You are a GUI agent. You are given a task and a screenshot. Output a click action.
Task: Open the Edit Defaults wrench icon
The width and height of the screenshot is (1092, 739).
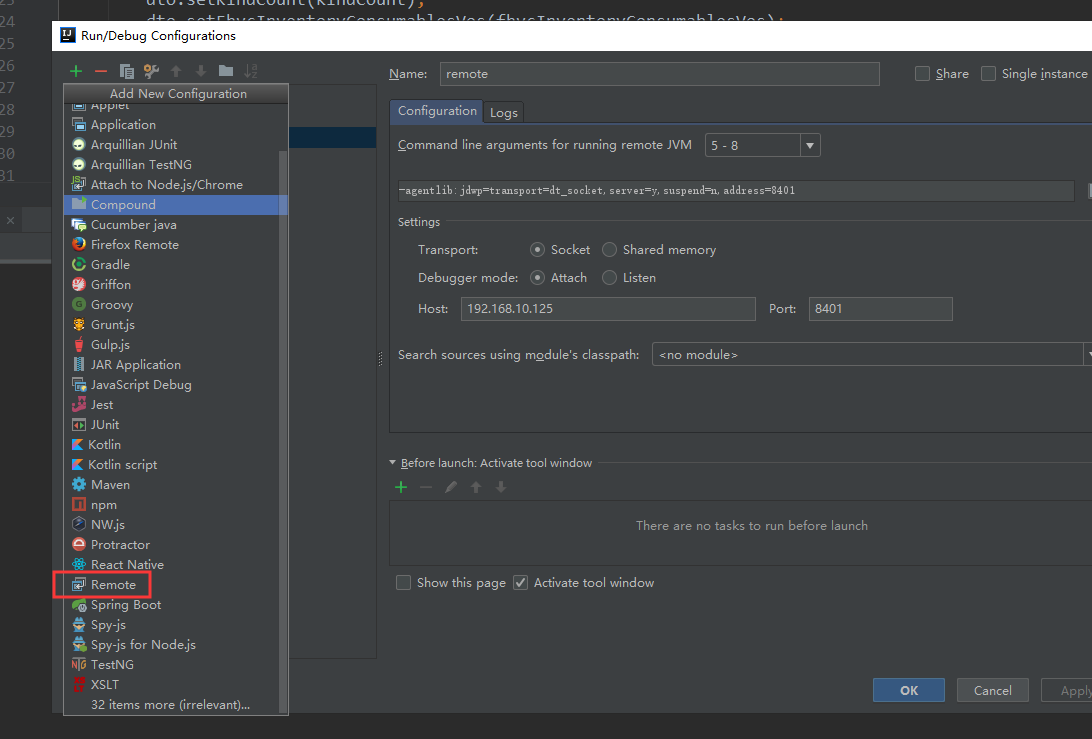click(x=151, y=71)
